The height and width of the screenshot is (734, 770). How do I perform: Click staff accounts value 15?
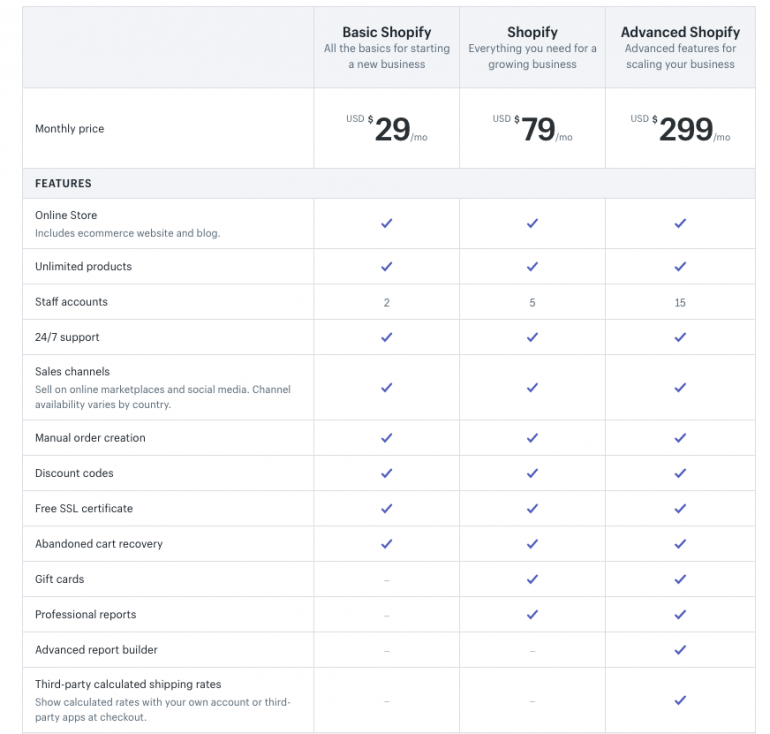[x=680, y=302]
